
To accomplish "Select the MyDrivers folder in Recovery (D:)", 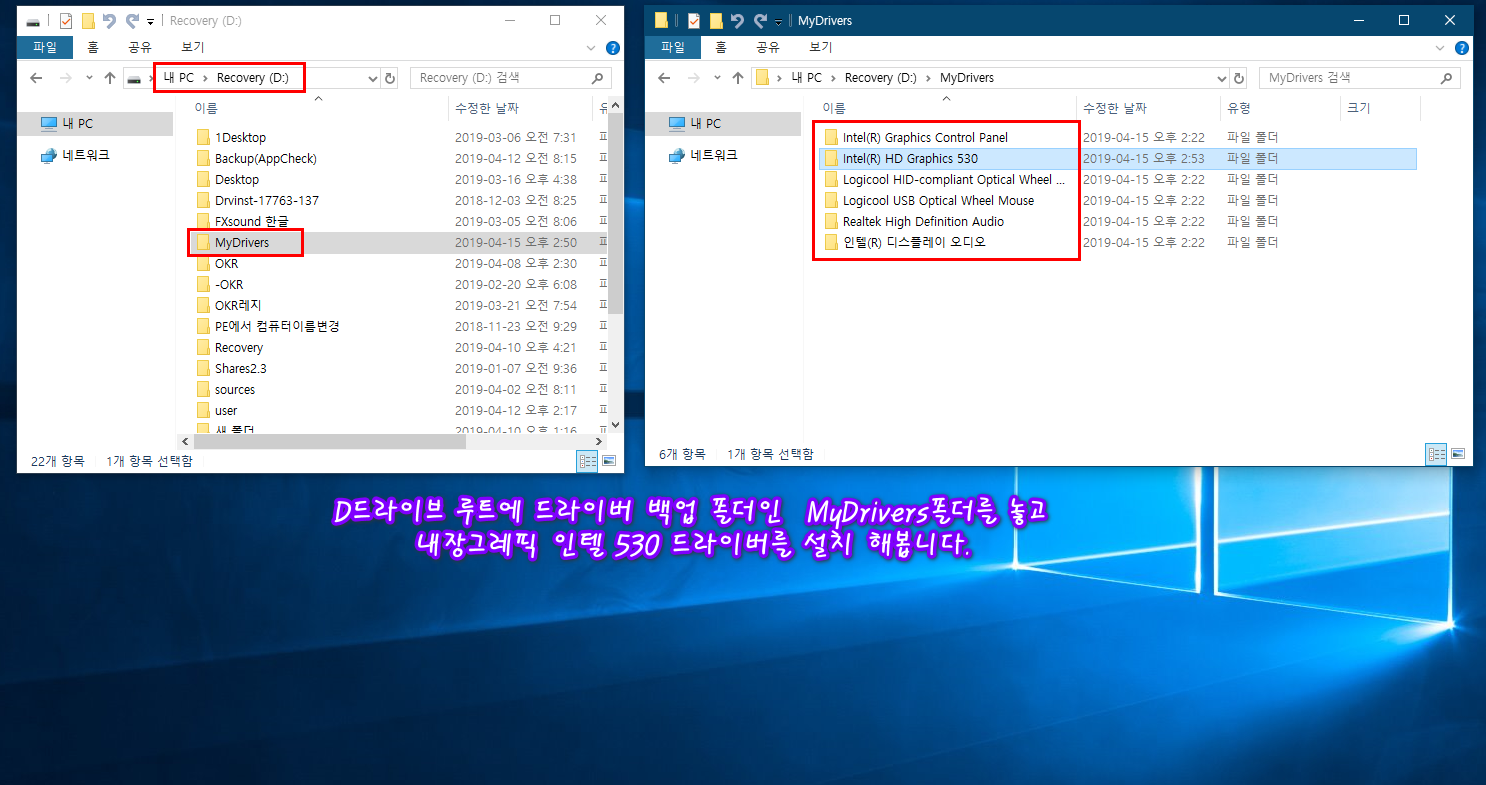I will [232, 243].
